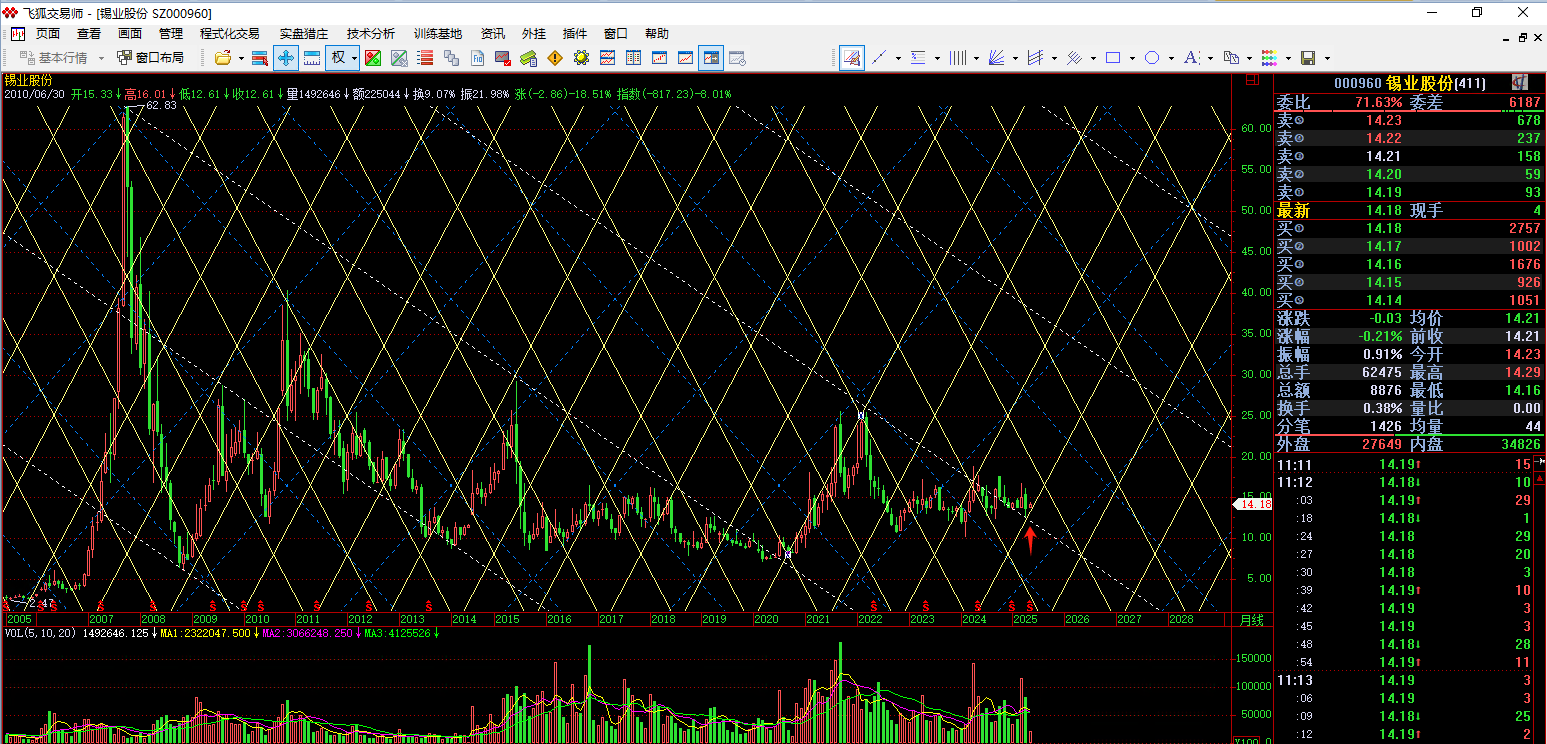
Task: Click the save floppy disk icon
Action: tap(1308, 58)
